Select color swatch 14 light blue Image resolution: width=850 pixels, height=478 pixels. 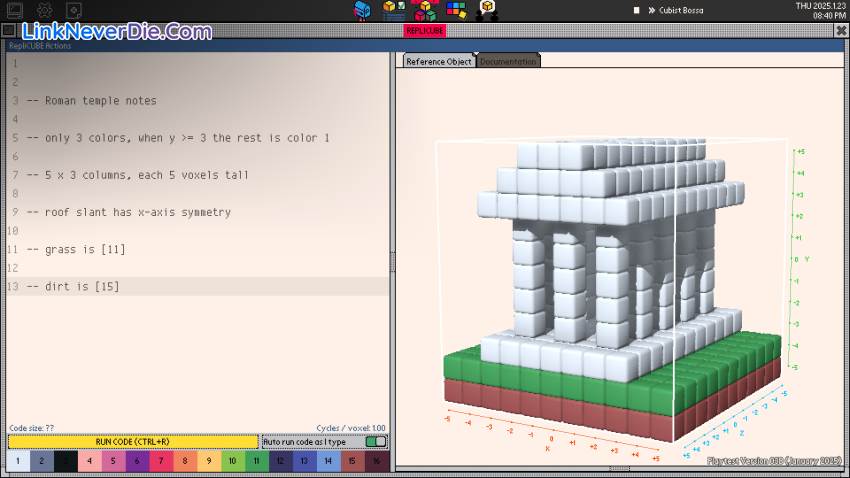click(x=327, y=461)
